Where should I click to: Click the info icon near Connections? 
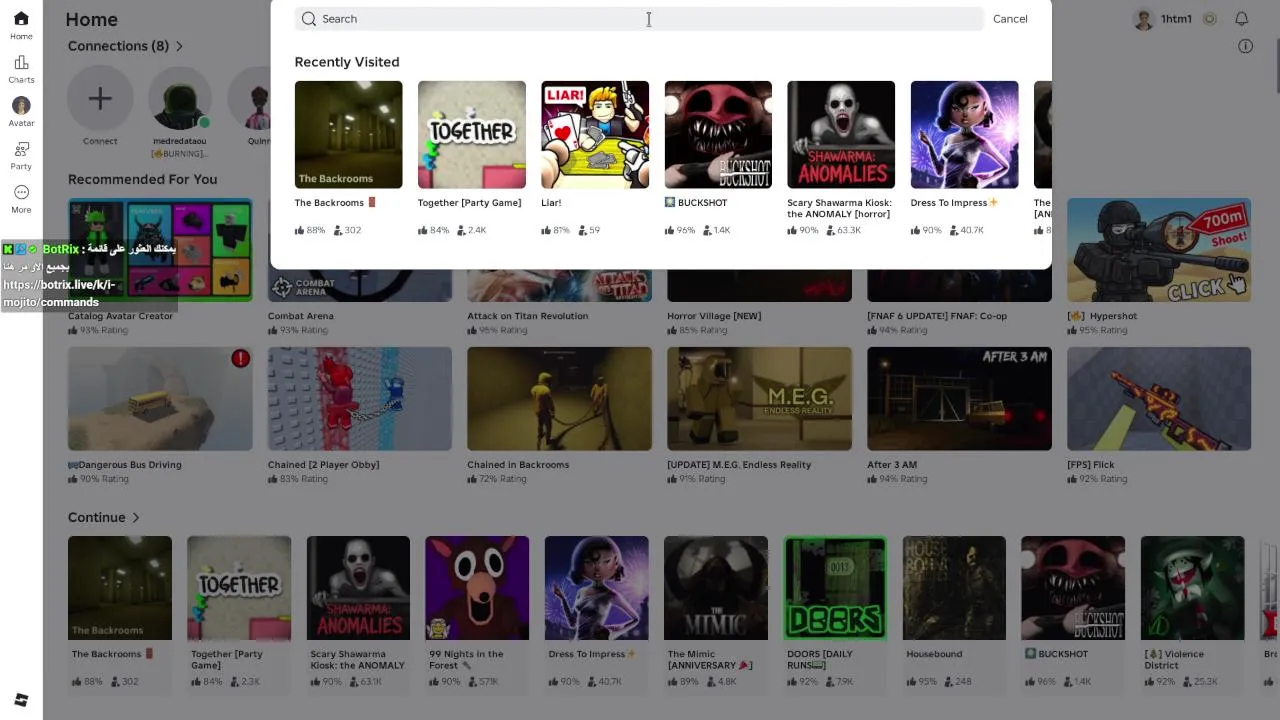pos(1245,46)
